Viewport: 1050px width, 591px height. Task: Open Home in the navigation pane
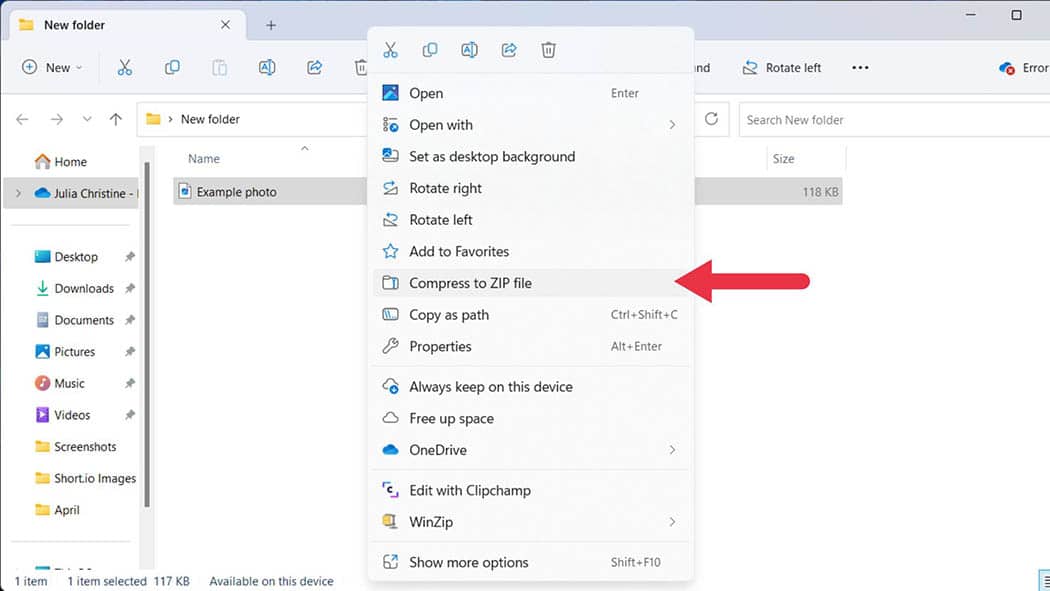[x=61, y=161]
